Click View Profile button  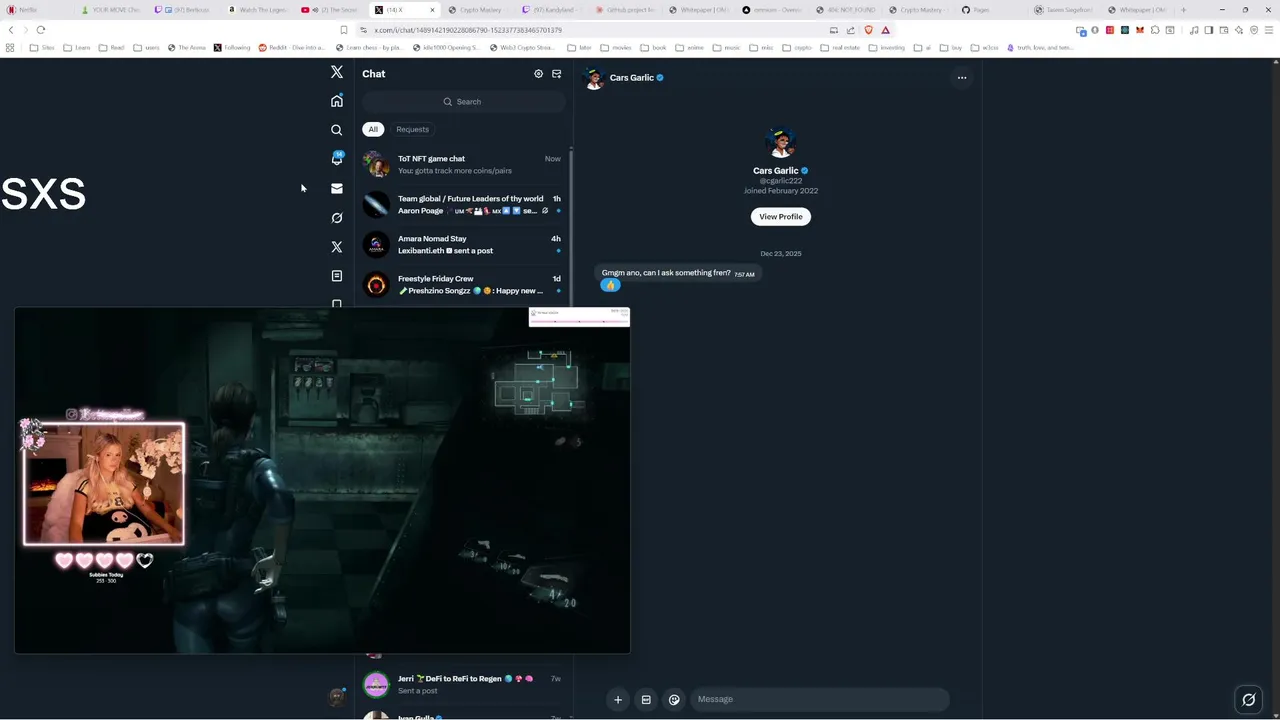click(x=781, y=216)
